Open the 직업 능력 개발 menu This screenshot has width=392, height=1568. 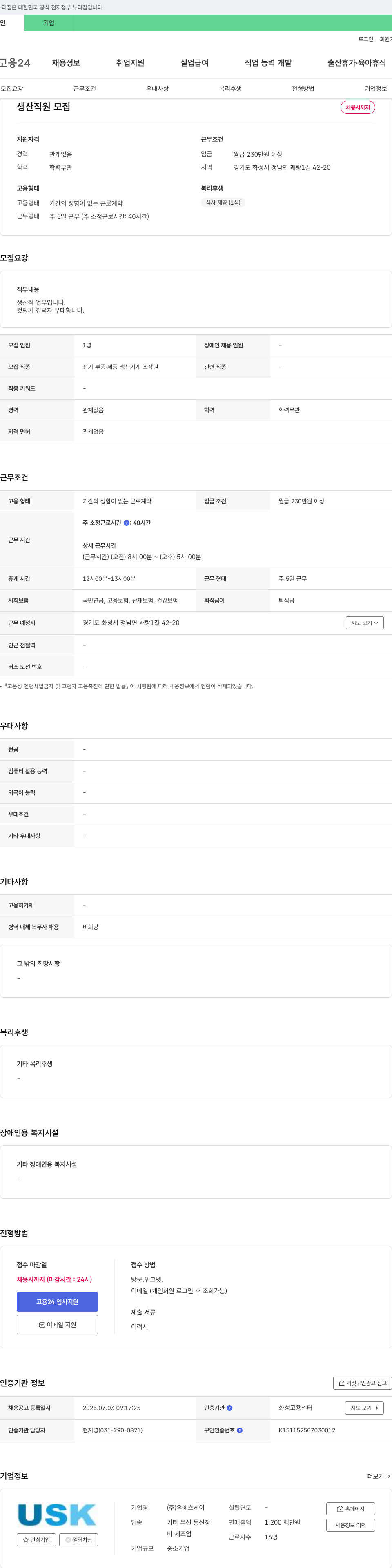(x=268, y=63)
